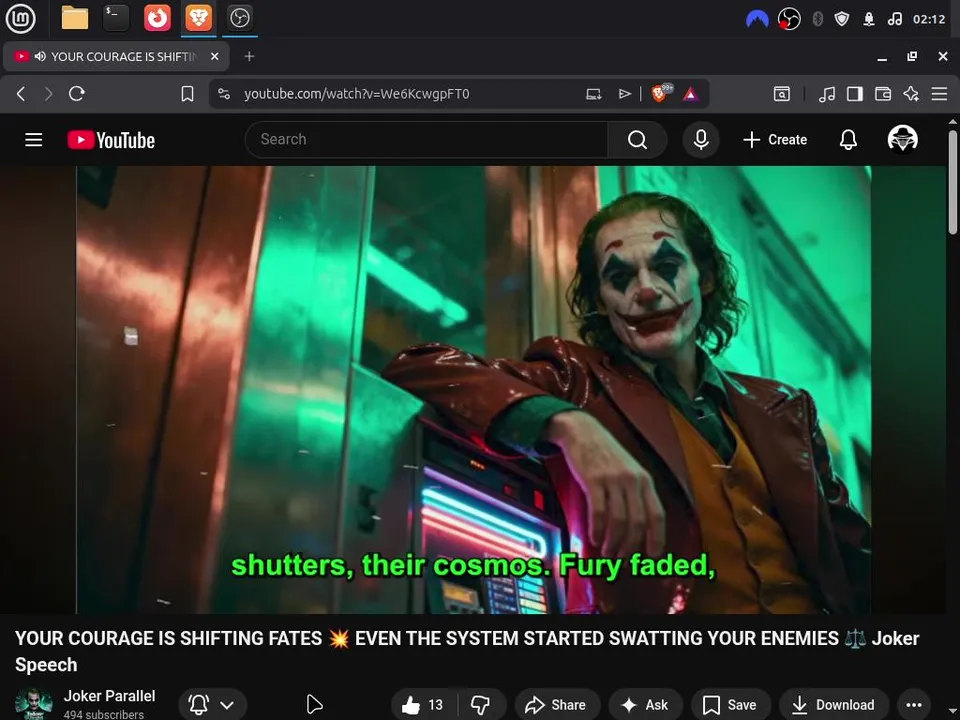This screenshot has height=720, width=960.
Task: Click the youtube.com URL address bar
Action: pos(356,94)
